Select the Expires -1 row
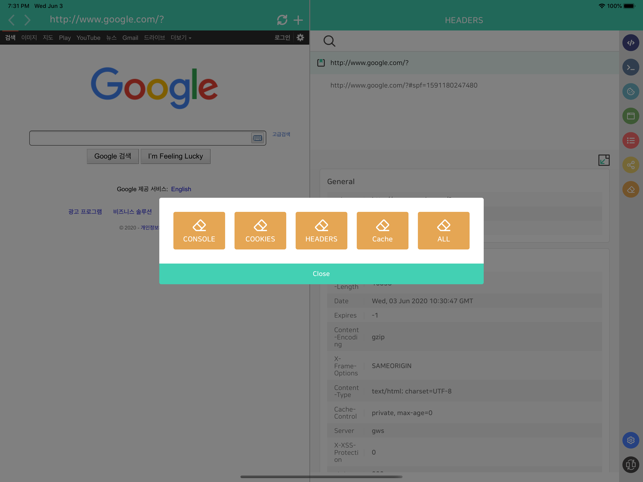The height and width of the screenshot is (482, 643). tap(465, 315)
